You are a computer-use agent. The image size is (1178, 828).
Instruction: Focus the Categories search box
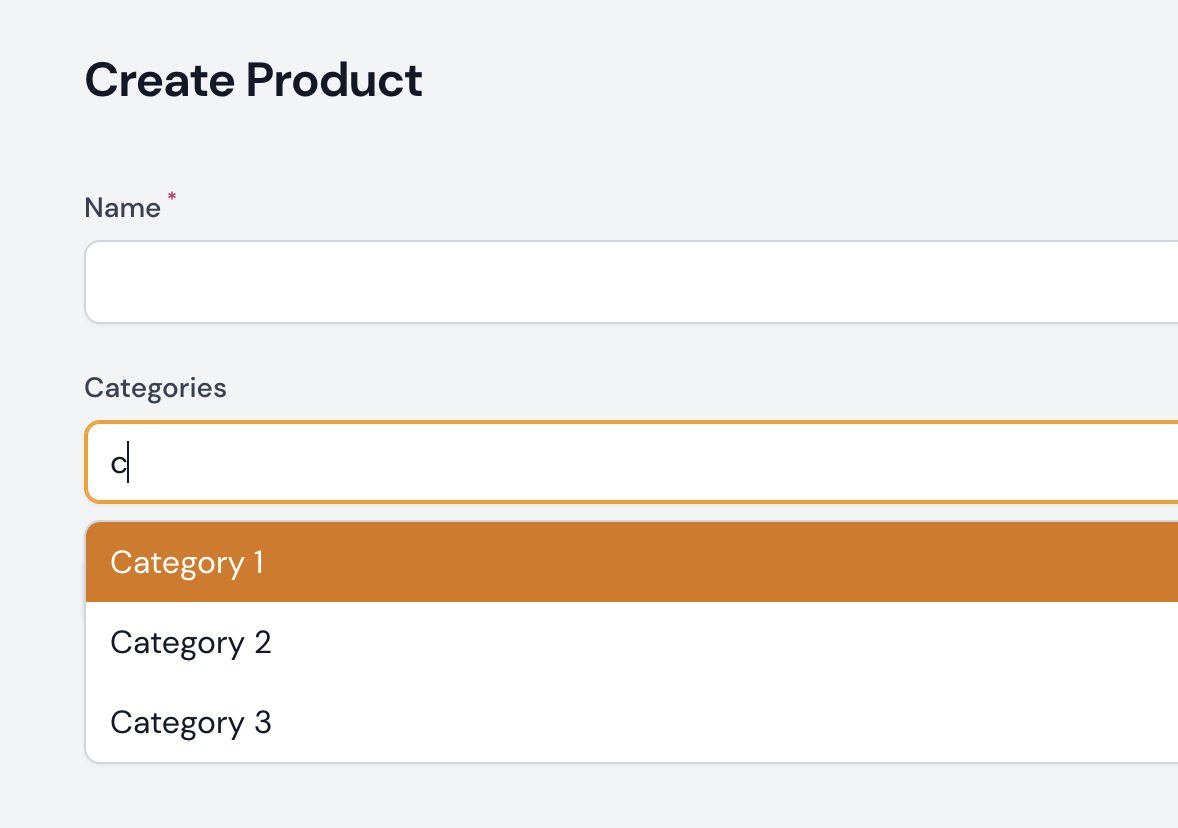pos(630,463)
